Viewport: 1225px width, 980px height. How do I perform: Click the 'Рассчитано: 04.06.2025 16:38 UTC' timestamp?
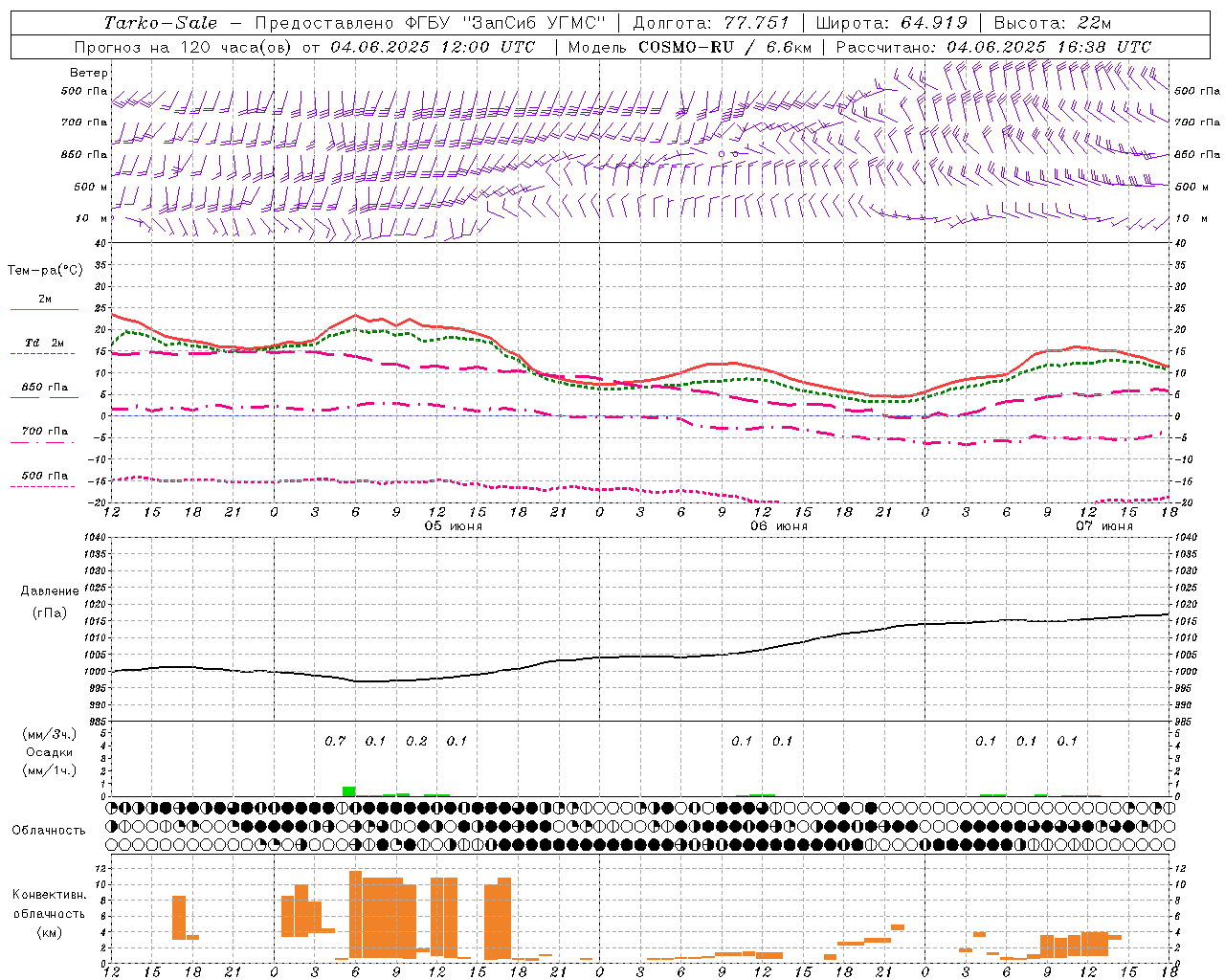[x=993, y=47]
